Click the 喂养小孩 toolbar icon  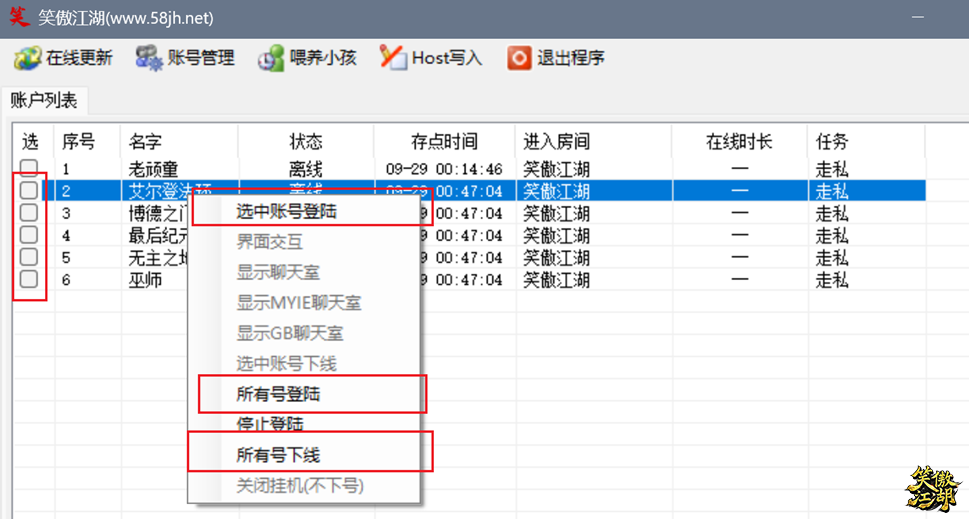271,58
